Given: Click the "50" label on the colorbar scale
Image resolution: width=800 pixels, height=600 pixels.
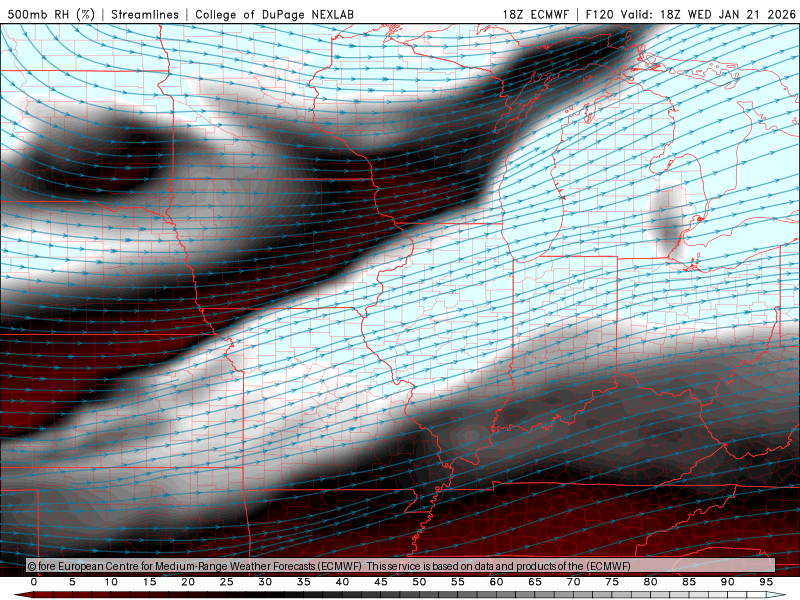Looking at the screenshot, I should click(419, 582).
